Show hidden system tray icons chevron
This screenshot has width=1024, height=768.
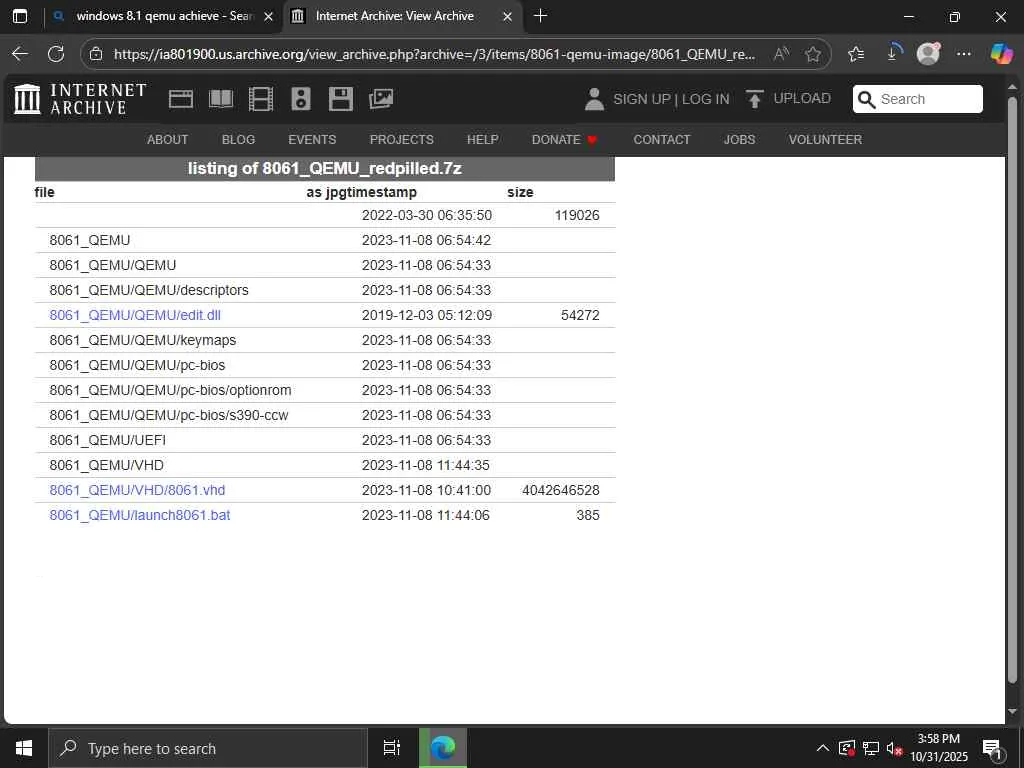tap(823, 748)
